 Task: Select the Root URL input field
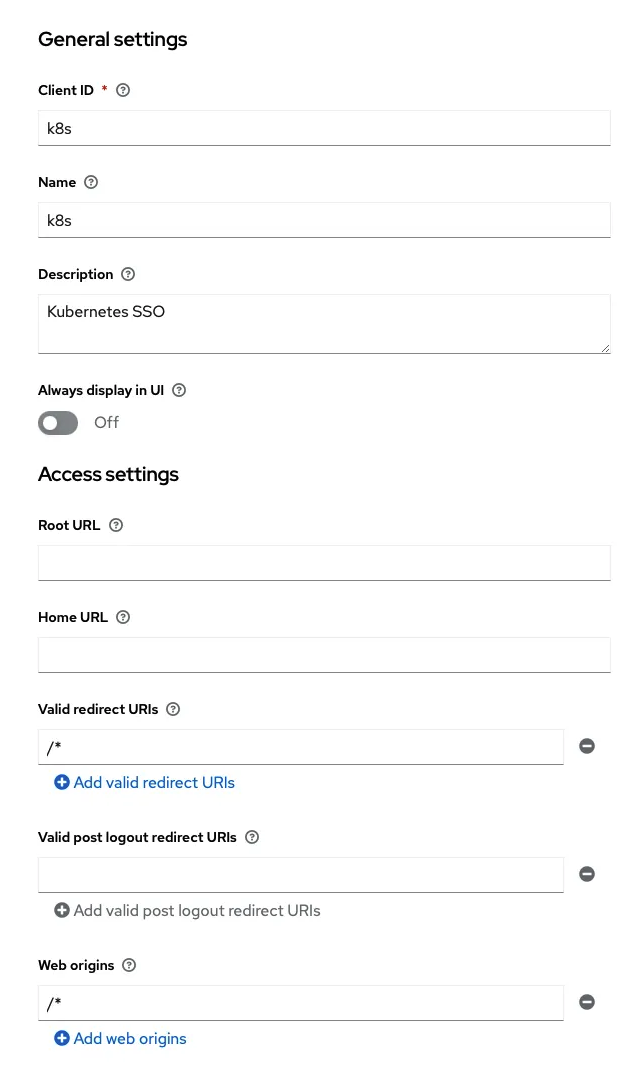[x=324, y=563]
